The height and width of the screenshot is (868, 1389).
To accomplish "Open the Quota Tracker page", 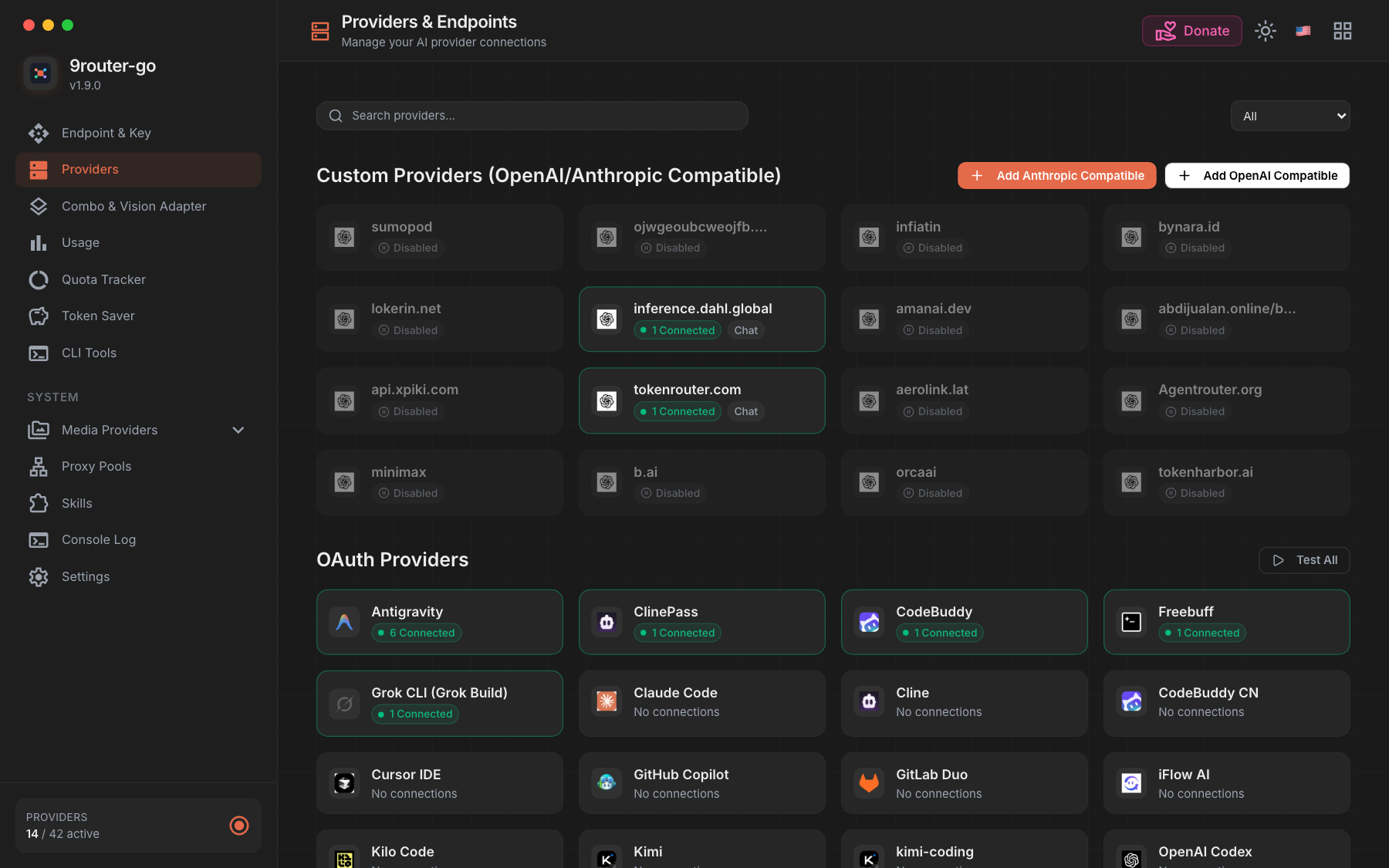I will click(x=138, y=279).
